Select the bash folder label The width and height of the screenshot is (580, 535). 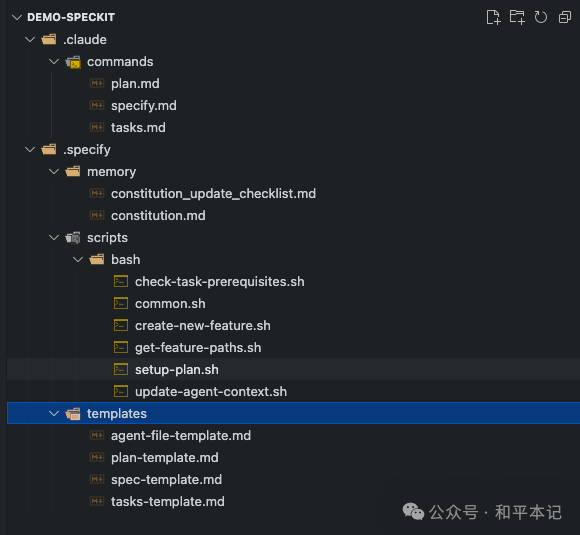(x=125, y=260)
